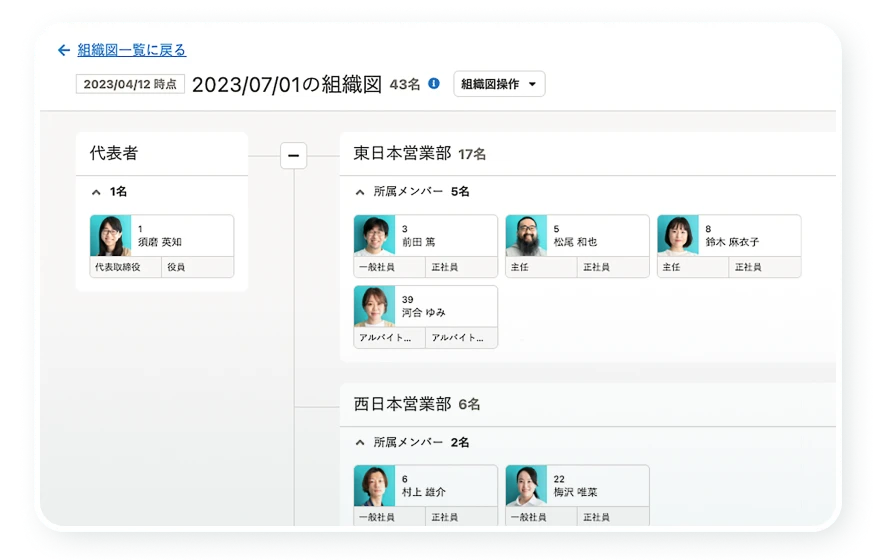876x560 pixels.
Task: Collapse 東日本営業部 所属メンバー 5名 section
Action: click(x=360, y=191)
